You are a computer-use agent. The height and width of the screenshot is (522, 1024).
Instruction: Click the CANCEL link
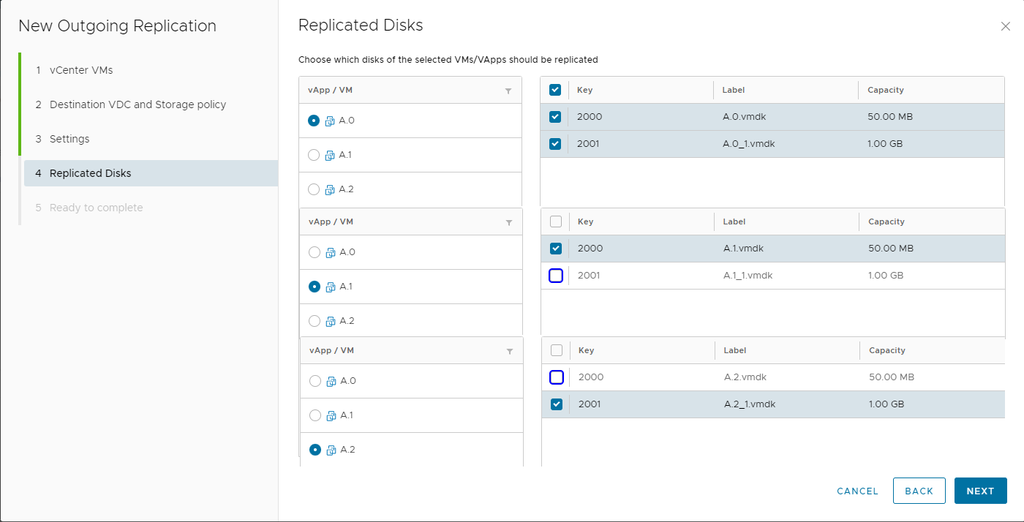point(857,491)
